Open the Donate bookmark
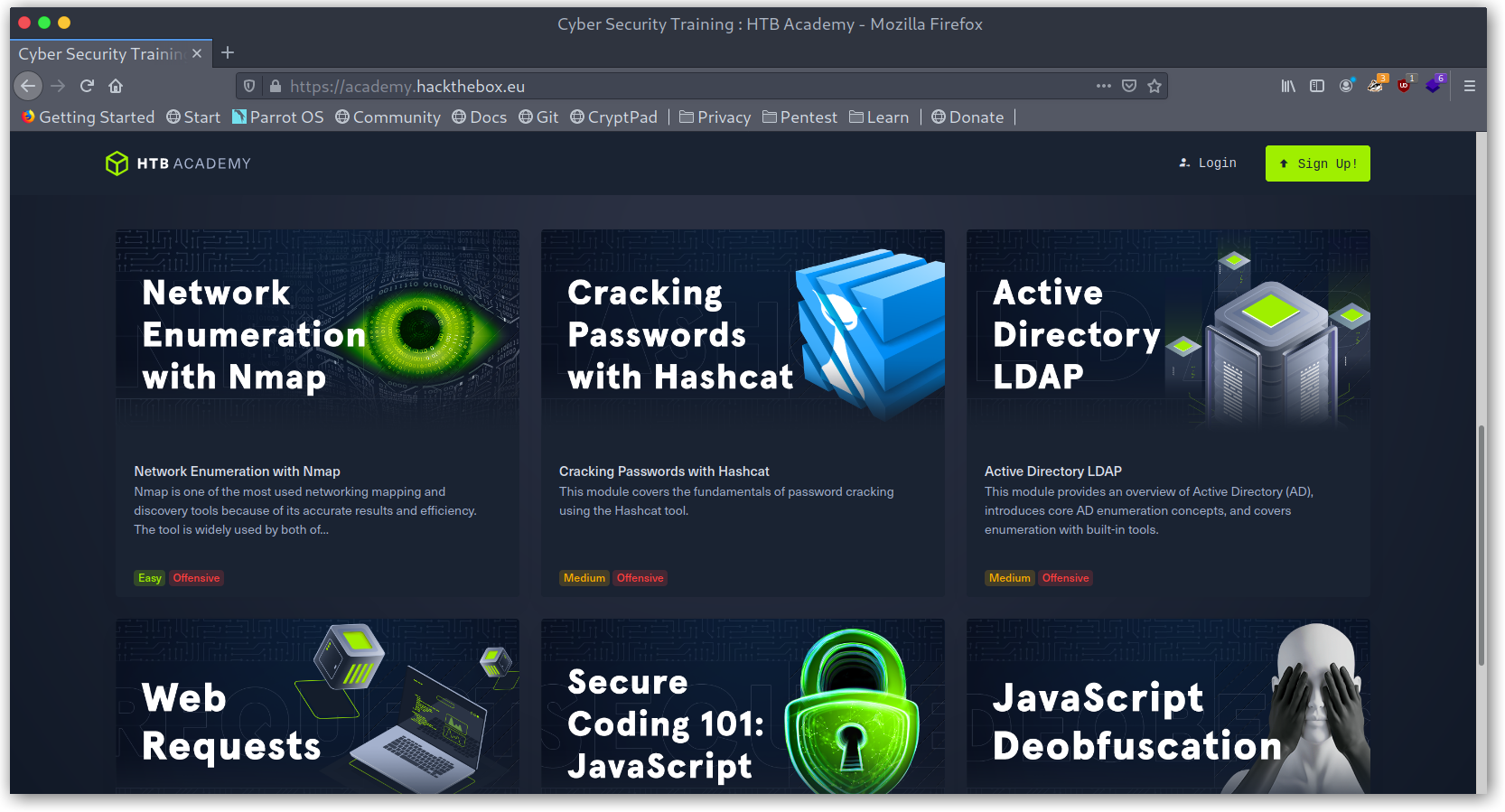 click(967, 117)
